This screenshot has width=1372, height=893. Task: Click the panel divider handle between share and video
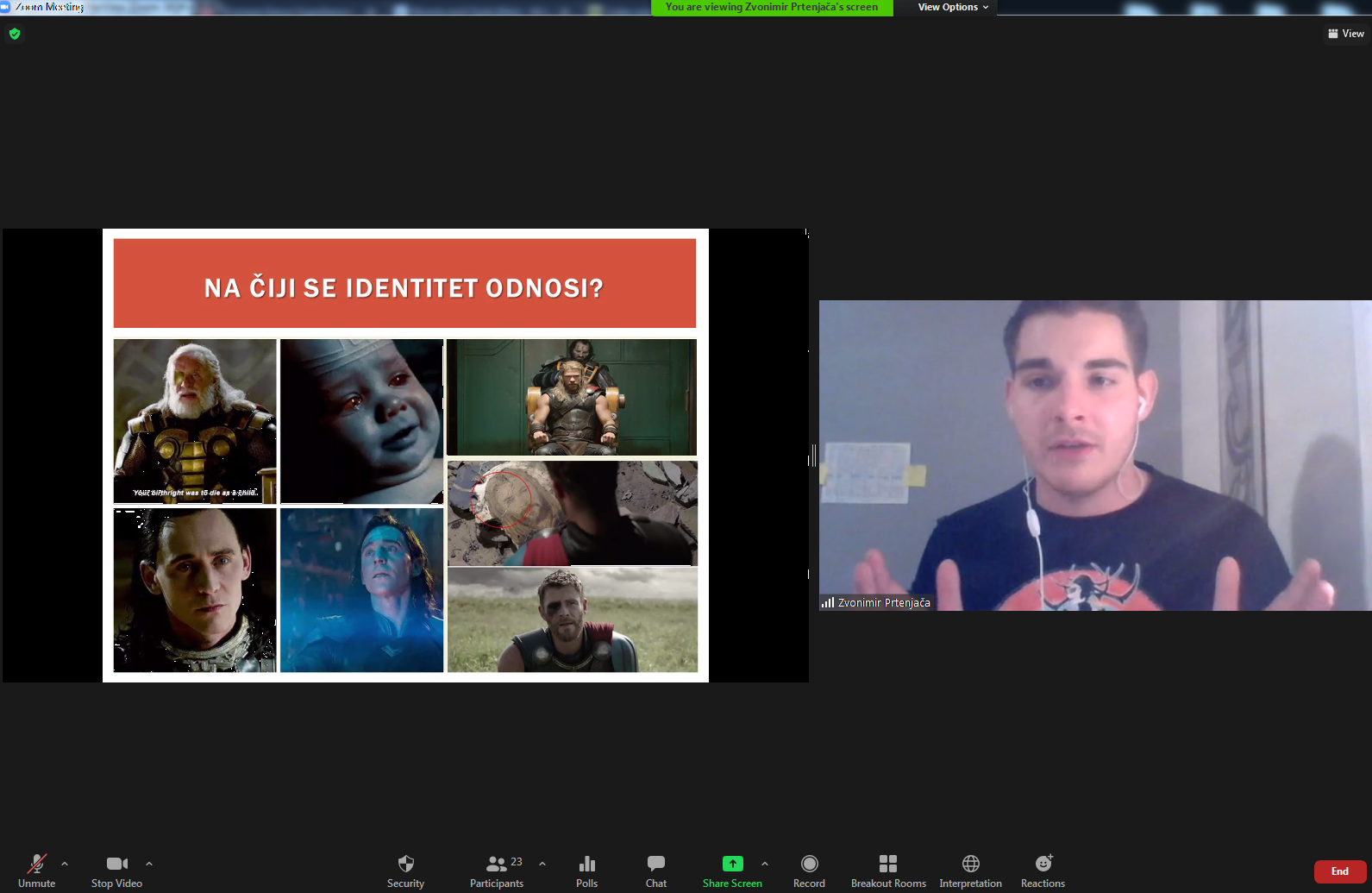point(812,456)
